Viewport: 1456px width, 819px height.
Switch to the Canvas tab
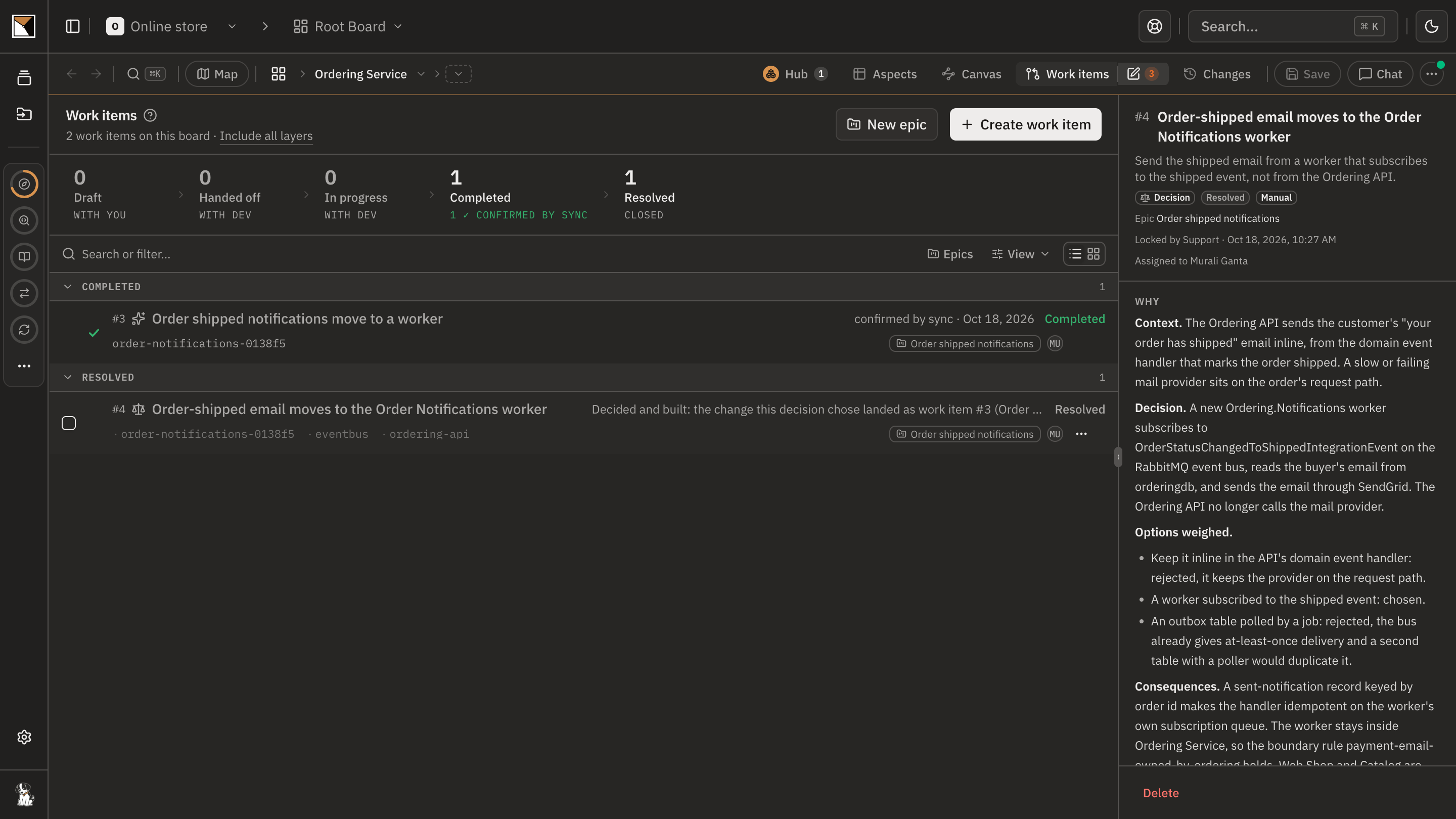pyautogui.click(x=972, y=74)
